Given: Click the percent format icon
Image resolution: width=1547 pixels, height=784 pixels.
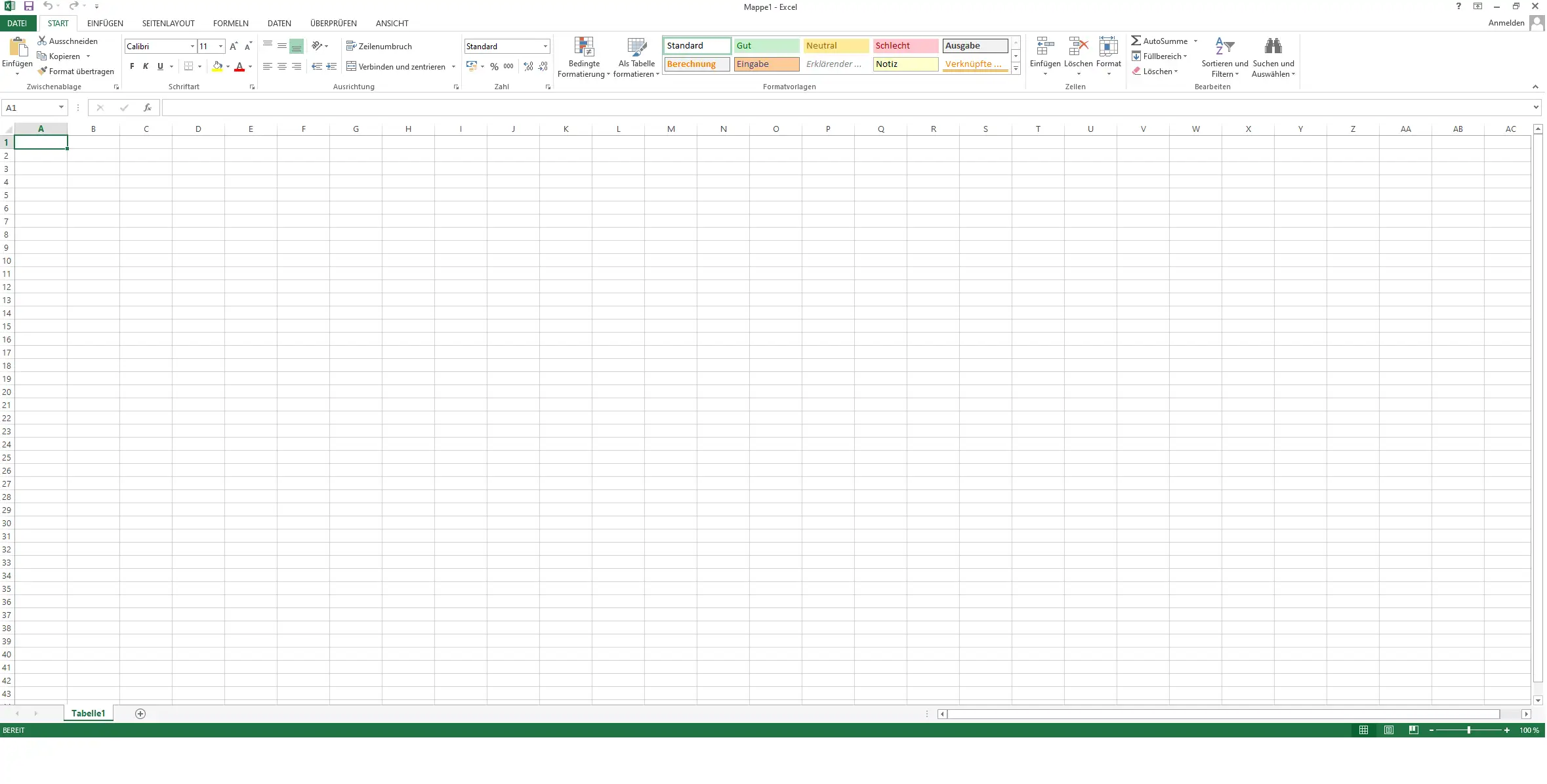Looking at the screenshot, I should click(x=494, y=66).
